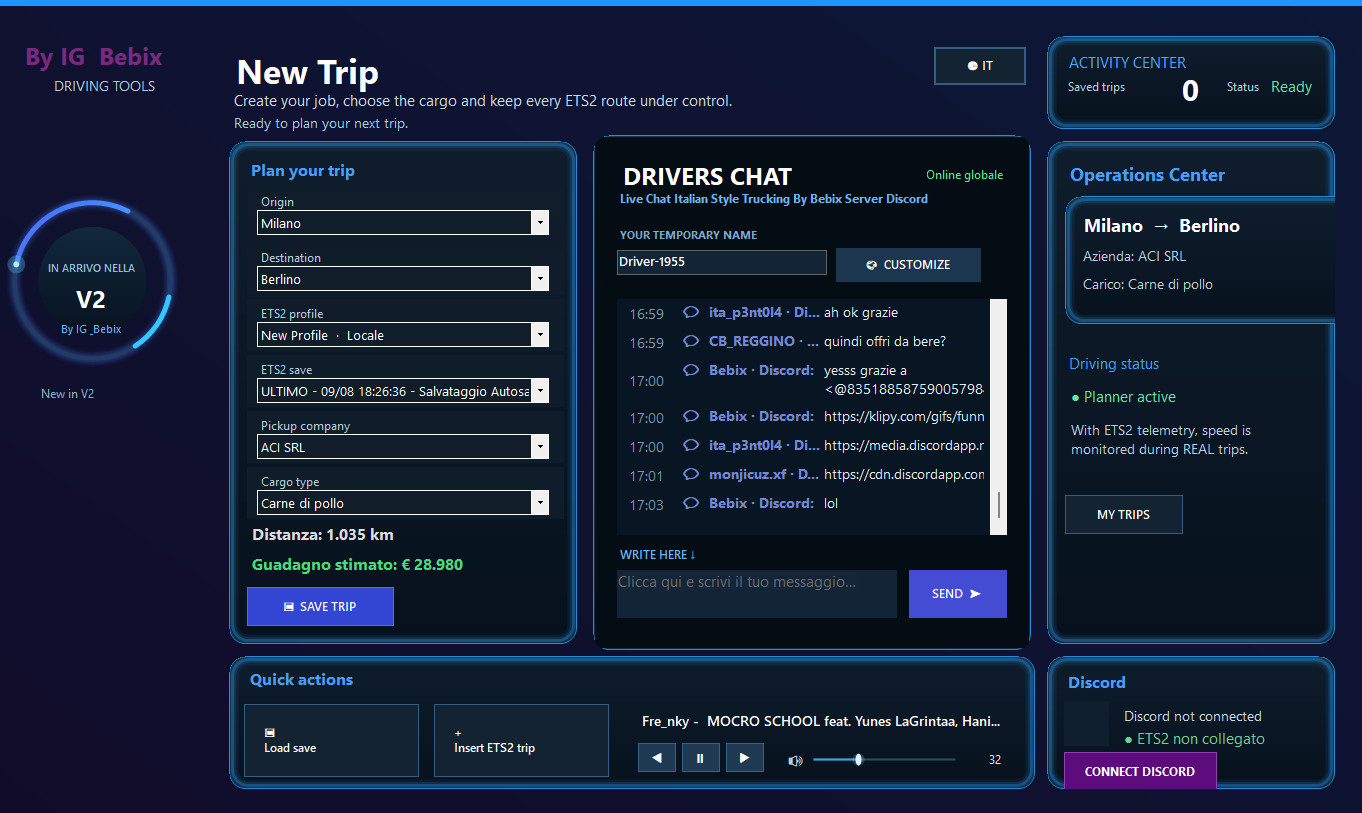Click the cdn.discordapp link in the chat

[x=904, y=474]
